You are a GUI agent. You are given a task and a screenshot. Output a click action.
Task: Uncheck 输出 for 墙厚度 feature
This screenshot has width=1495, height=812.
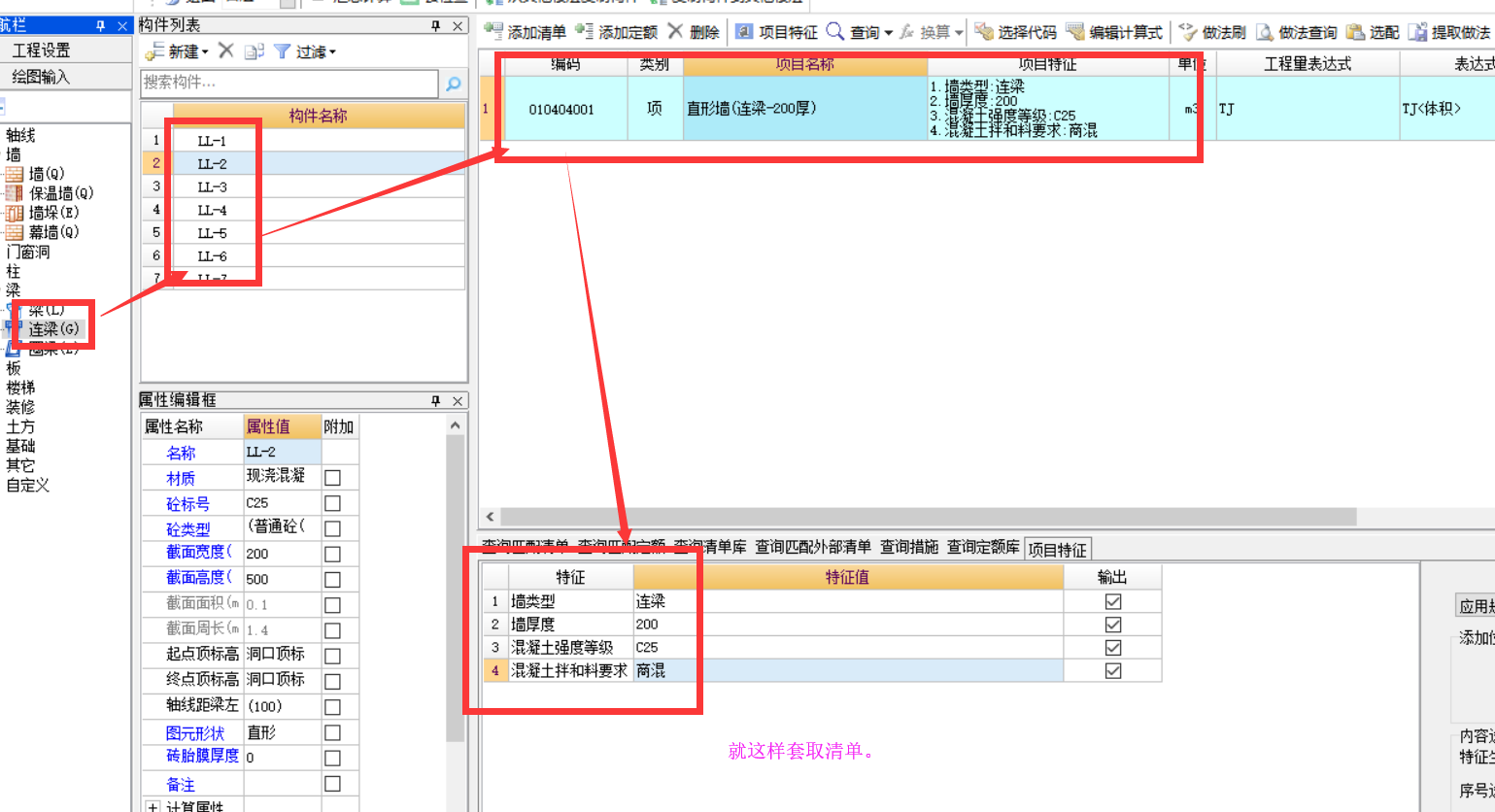1113,625
